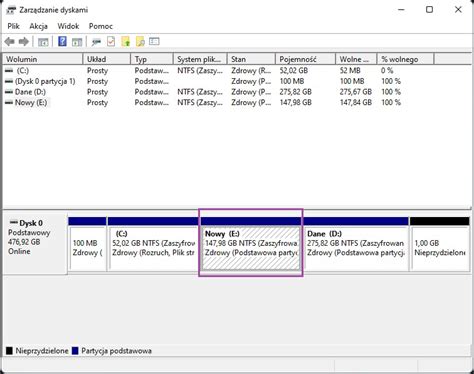
Task: Click the drive icon beside (C:) volume row
Action: pyautogui.click(x=9, y=70)
